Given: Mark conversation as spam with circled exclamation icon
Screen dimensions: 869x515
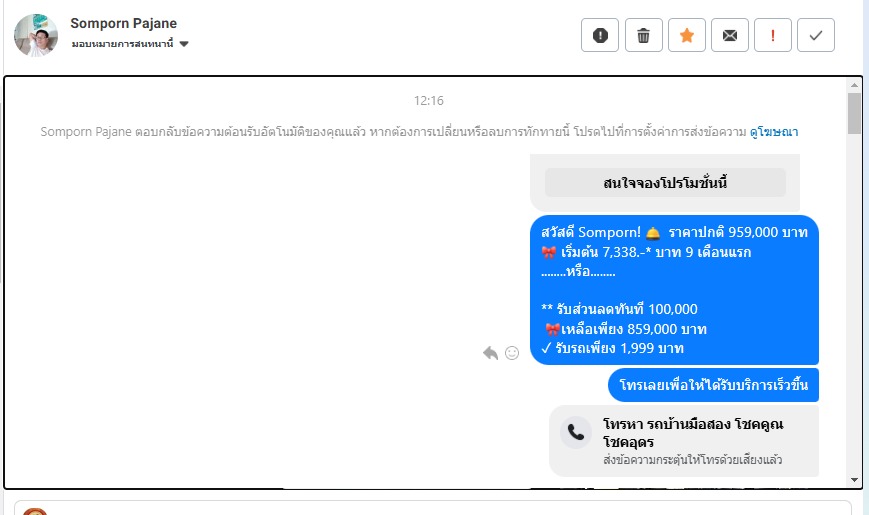Looking at the screenshot, I should tap(600, 35).
